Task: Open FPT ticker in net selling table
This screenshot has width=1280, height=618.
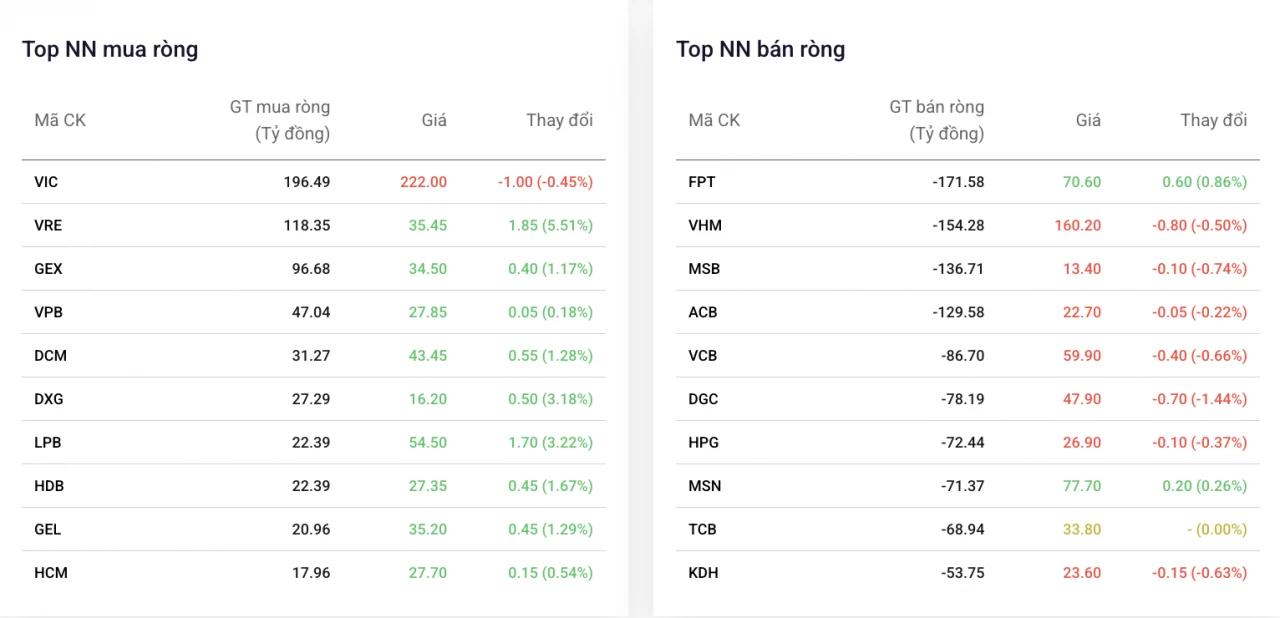Action: (702, 182)
